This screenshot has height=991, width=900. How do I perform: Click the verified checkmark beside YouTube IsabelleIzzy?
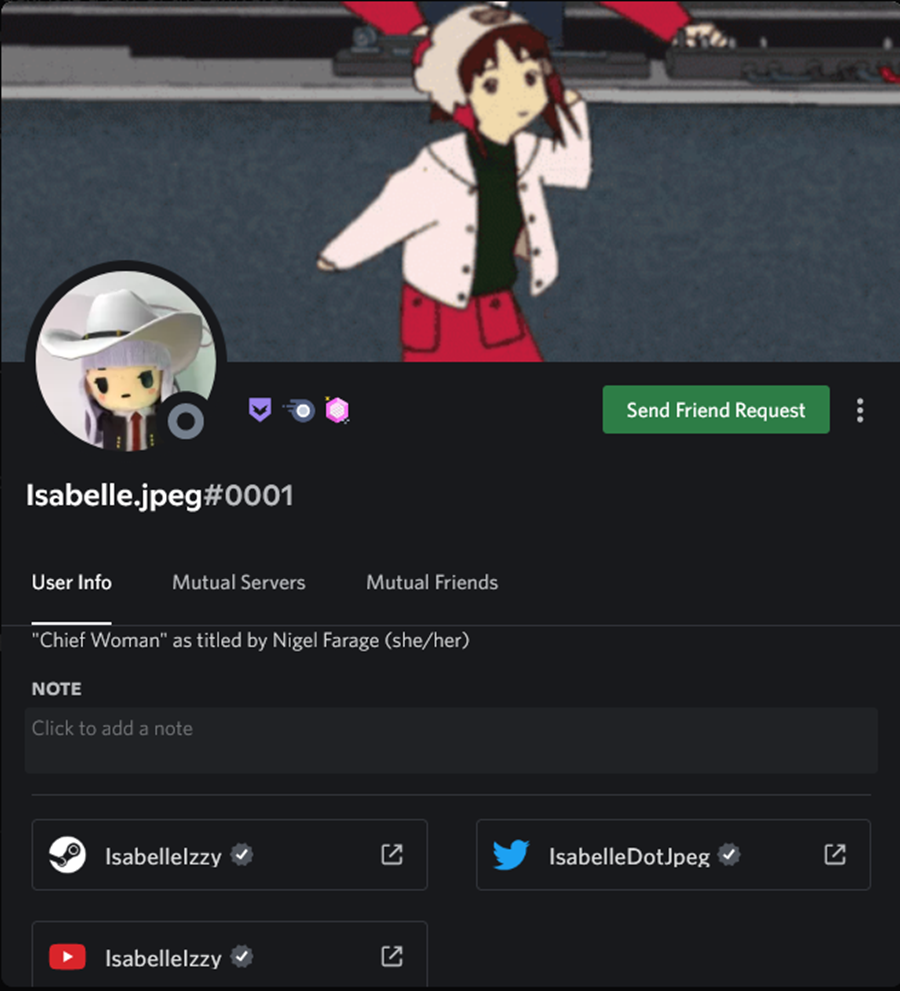click(241, 956)
